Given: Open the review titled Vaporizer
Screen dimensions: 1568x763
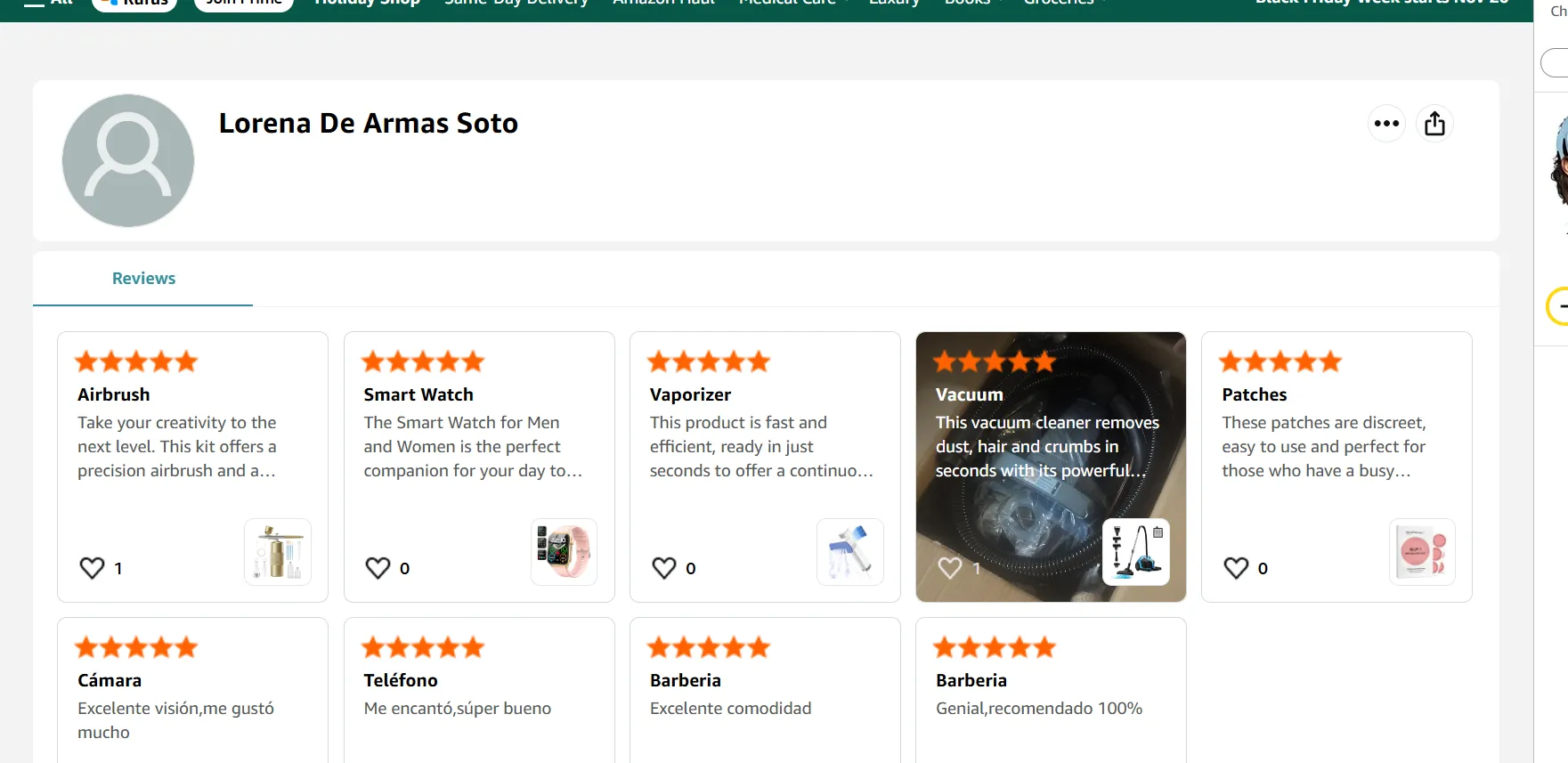Looking at the screenshot, I should coord(690,394).
